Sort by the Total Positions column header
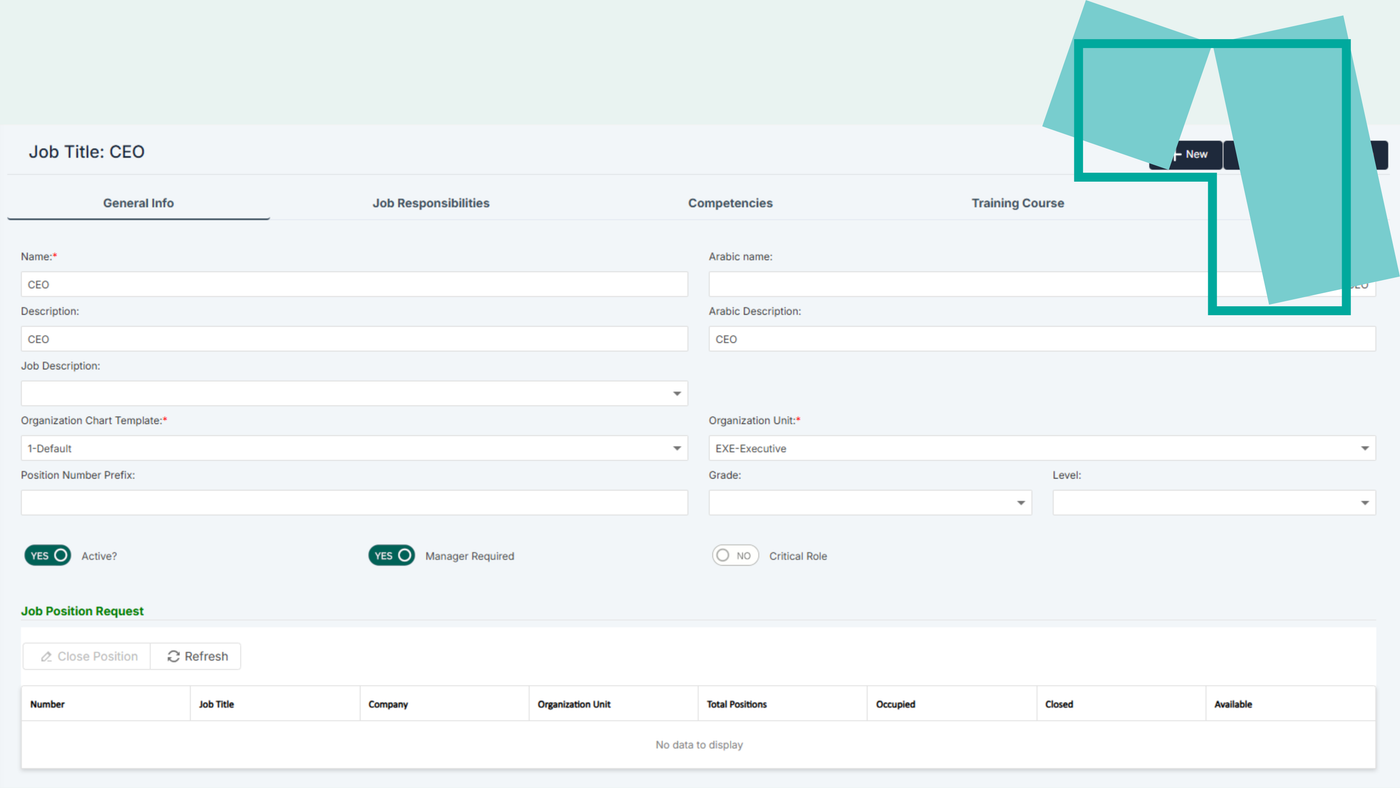 pyautogui.click(x=737, y=705)
